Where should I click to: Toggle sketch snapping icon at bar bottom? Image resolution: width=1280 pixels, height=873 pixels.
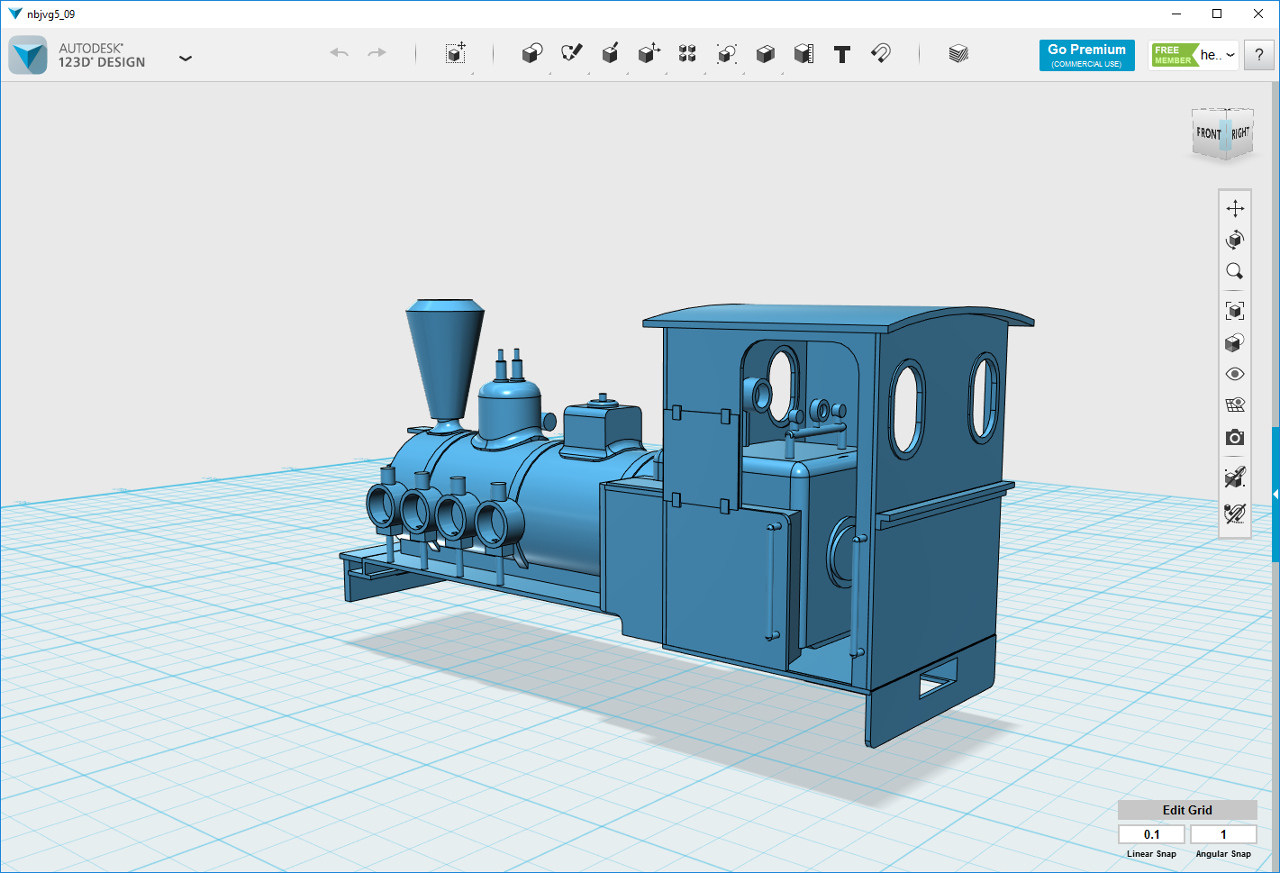(x=1235, y=513)
